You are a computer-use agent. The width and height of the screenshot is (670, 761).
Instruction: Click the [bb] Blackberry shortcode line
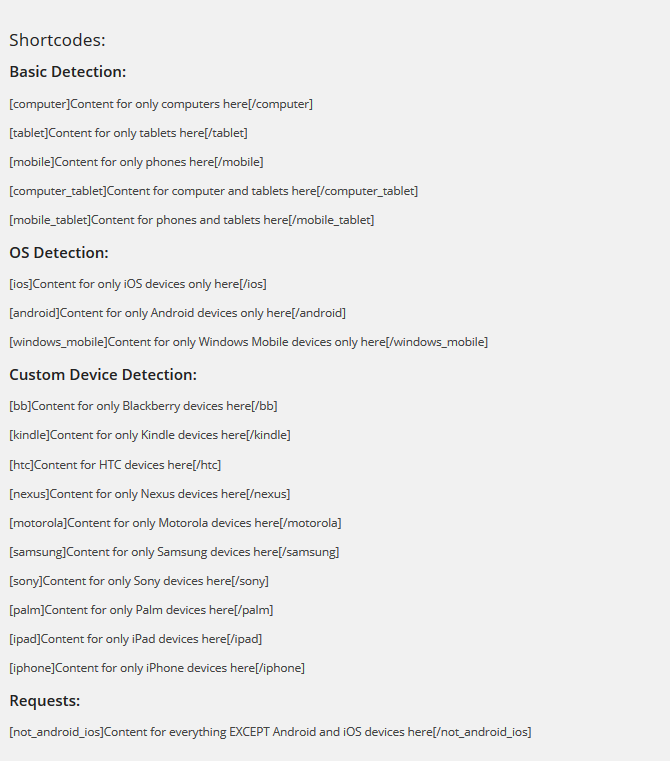[x=143, y=406]
